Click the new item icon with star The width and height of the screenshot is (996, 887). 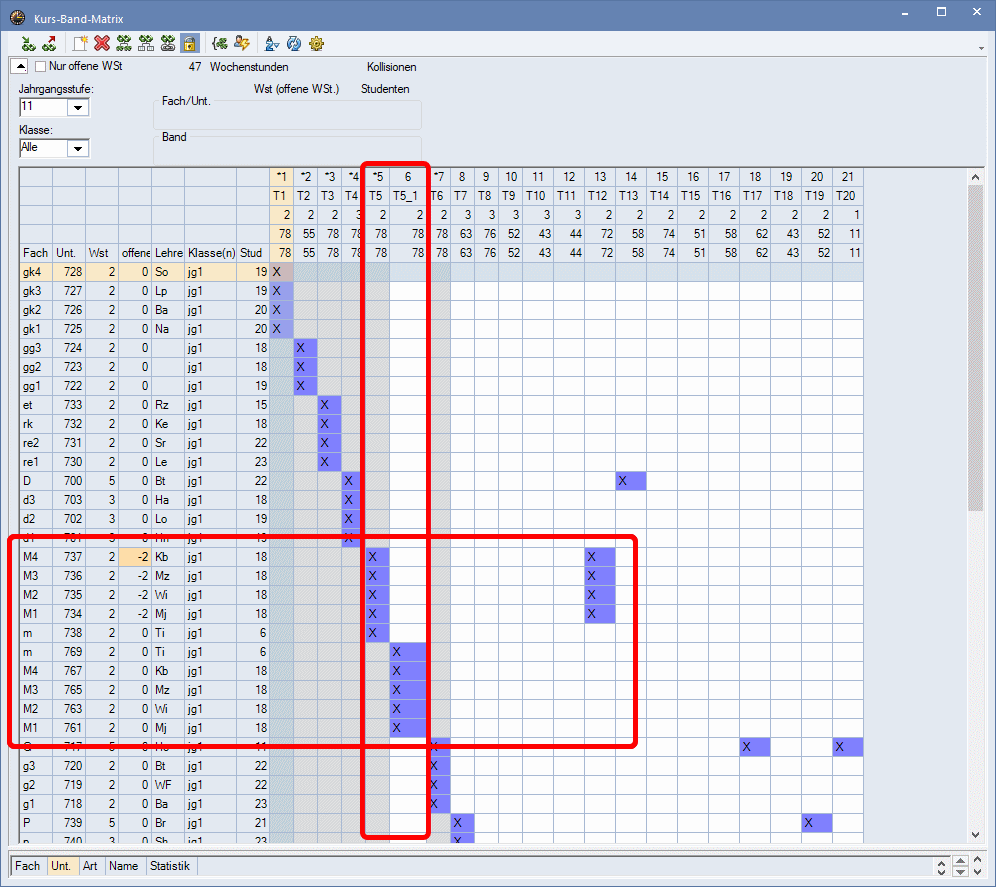tap(80, 43)
